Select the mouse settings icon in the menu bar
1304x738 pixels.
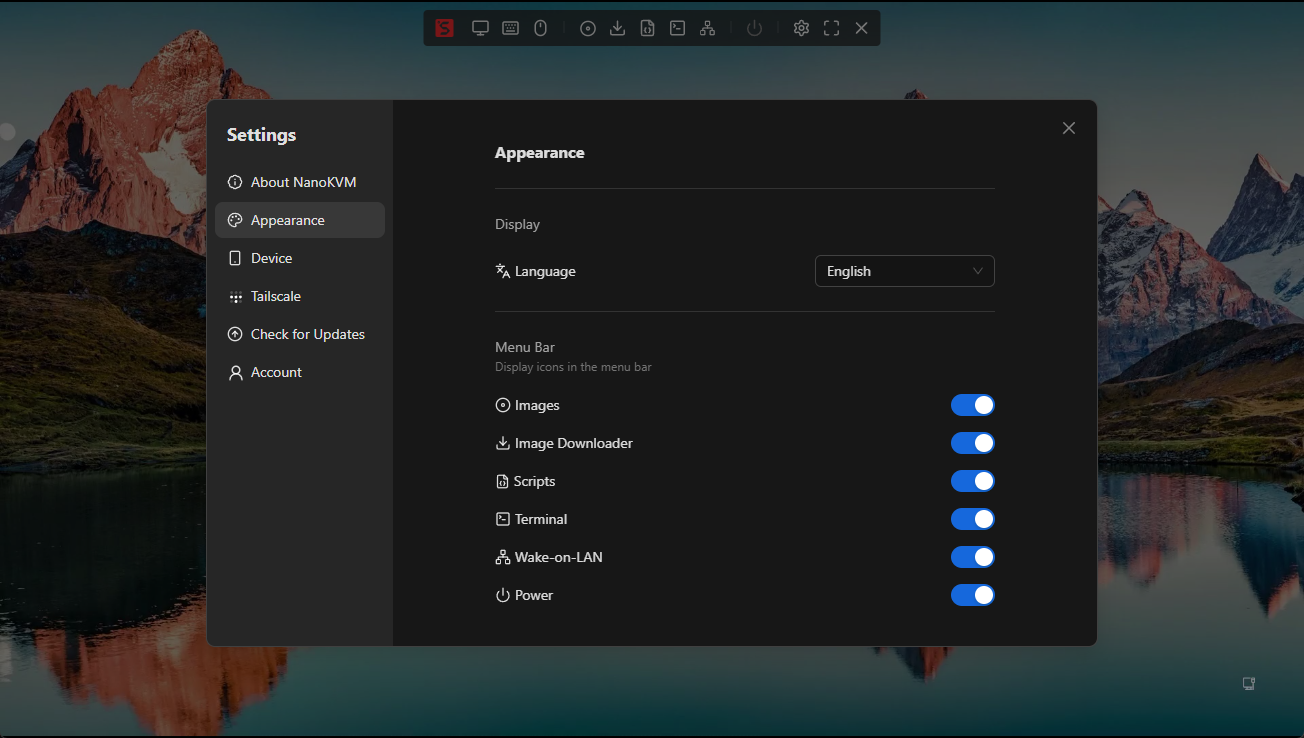point(540,28)
